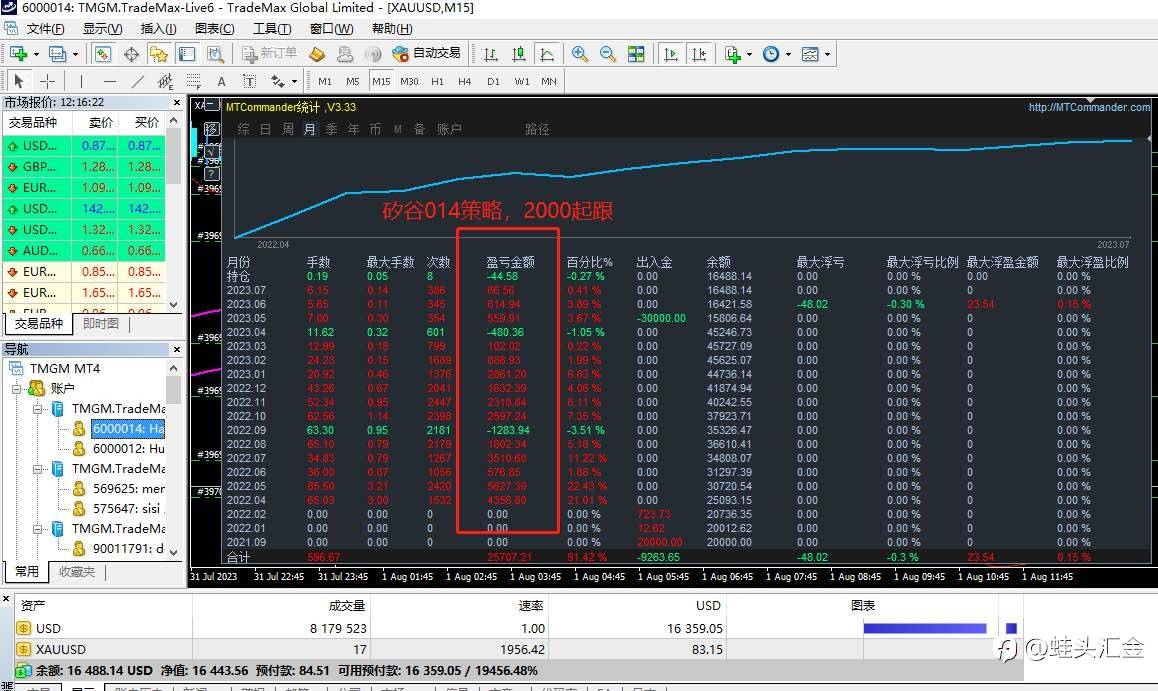The height and width of the screenshot is (691, 1158).
Task: Select the crosshair cursor tool
Action: 47,81
